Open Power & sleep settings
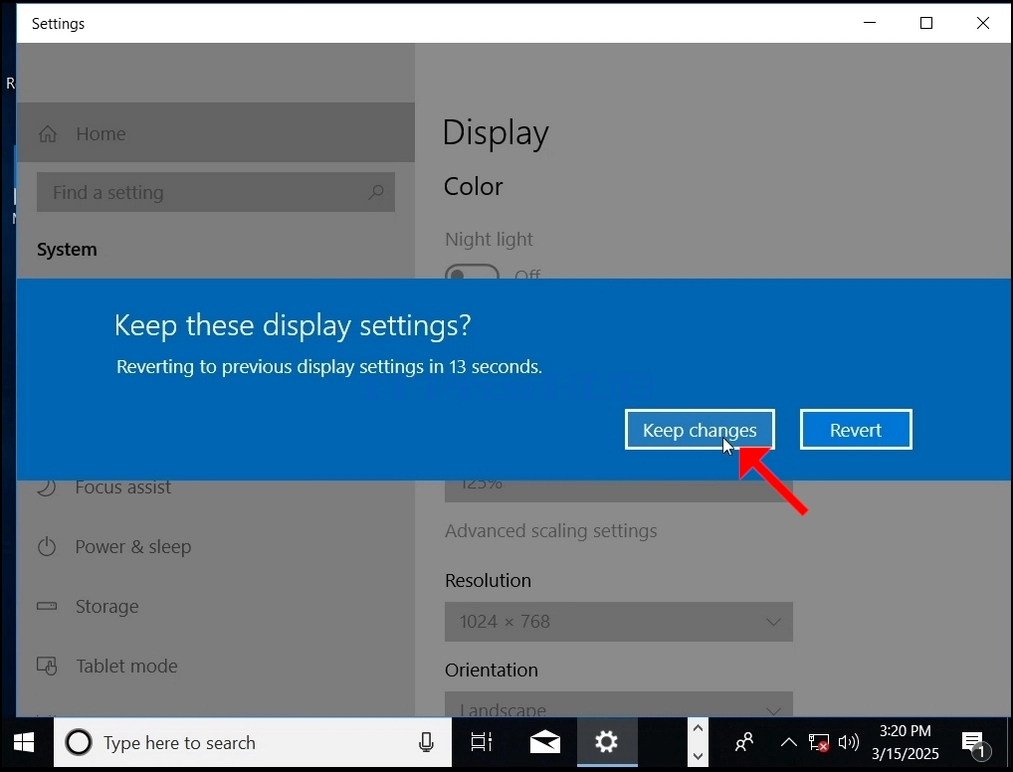Viewport: 1013px width, 772px height. point(133,547)
